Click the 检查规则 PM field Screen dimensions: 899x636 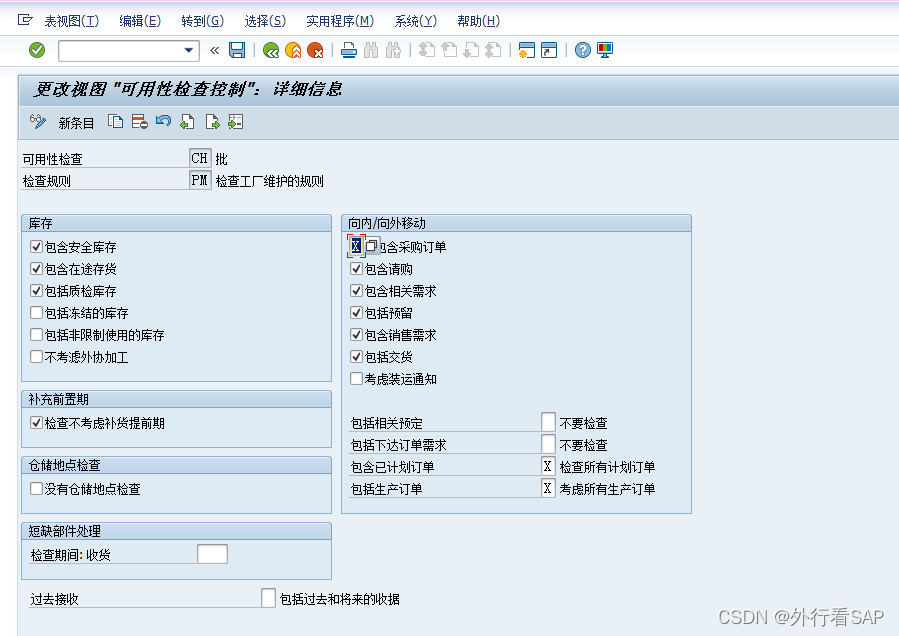(200, 181)
